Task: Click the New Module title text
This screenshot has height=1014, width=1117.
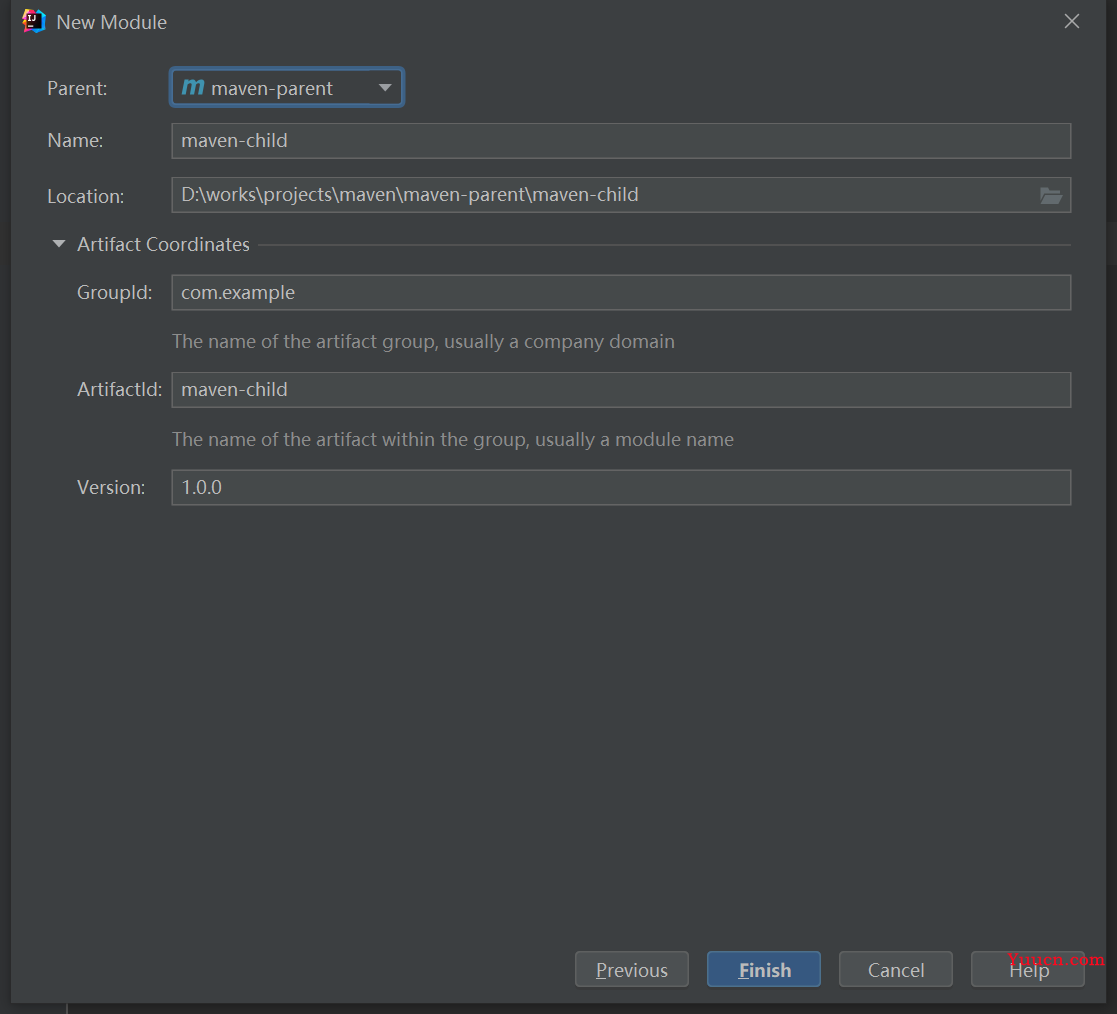Action: (x=111, y=22)
